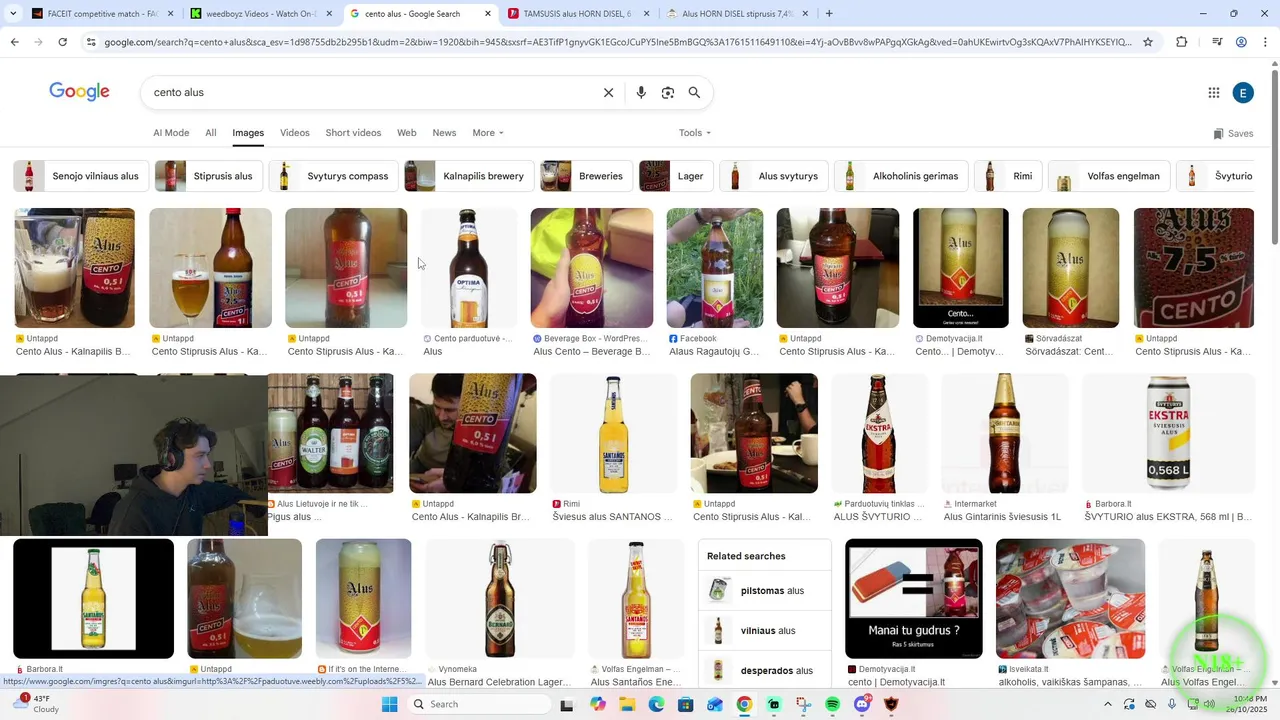The image size is (1280, 720).
Task: Select the Svyturys compass filter chip
Action: click(x=334, y=176)
